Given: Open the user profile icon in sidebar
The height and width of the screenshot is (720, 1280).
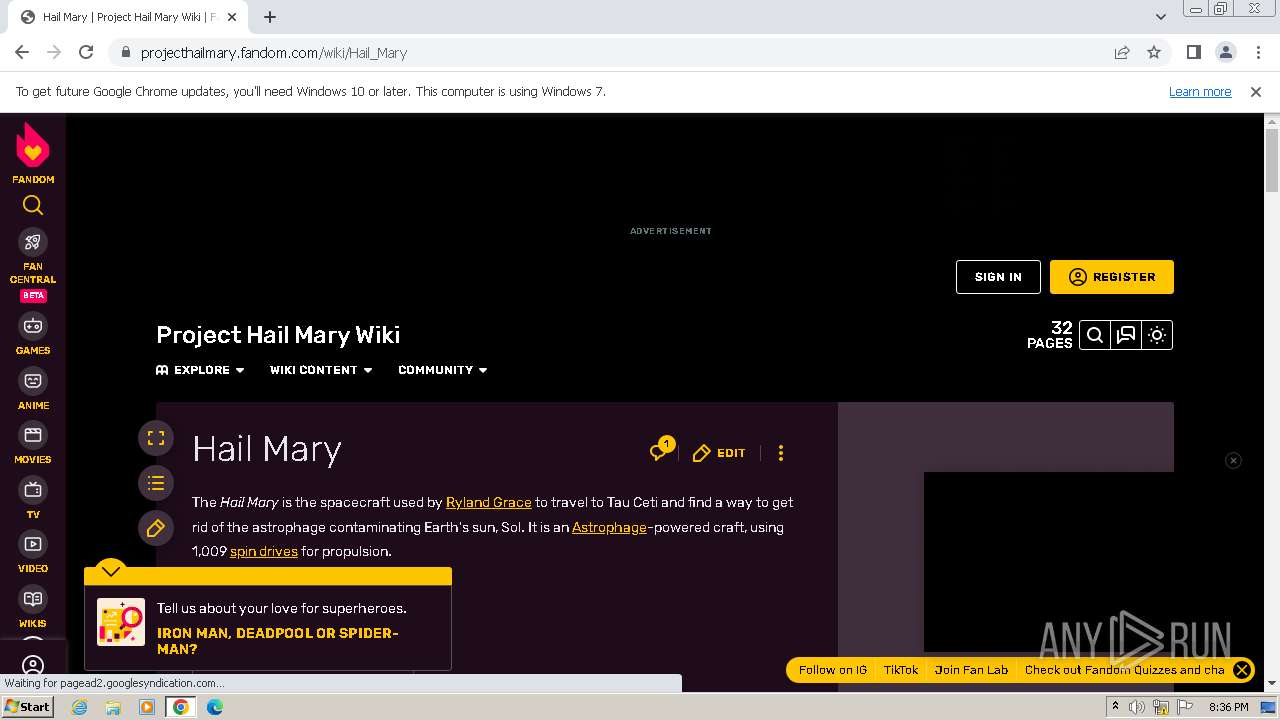Looking at the screenshot, I should coord(33,665).
